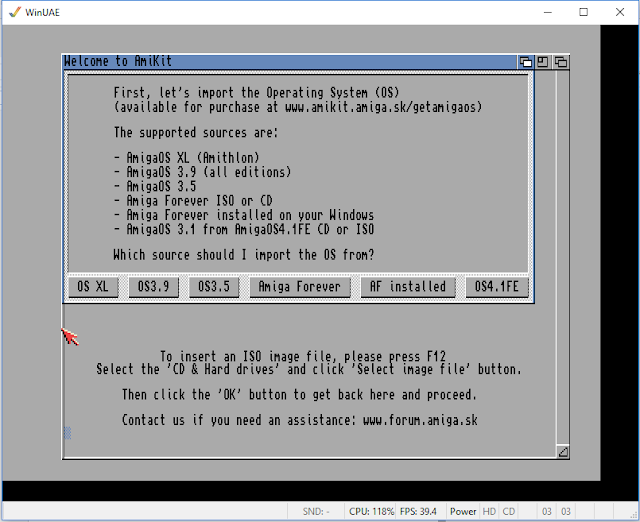The width and height of the screenshot is (640, 522).
Task: Import from OS4.1FE button
Action: 497,287
